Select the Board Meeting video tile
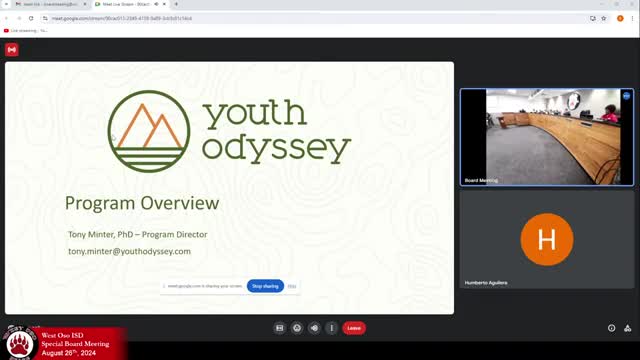 pos(547,137)
